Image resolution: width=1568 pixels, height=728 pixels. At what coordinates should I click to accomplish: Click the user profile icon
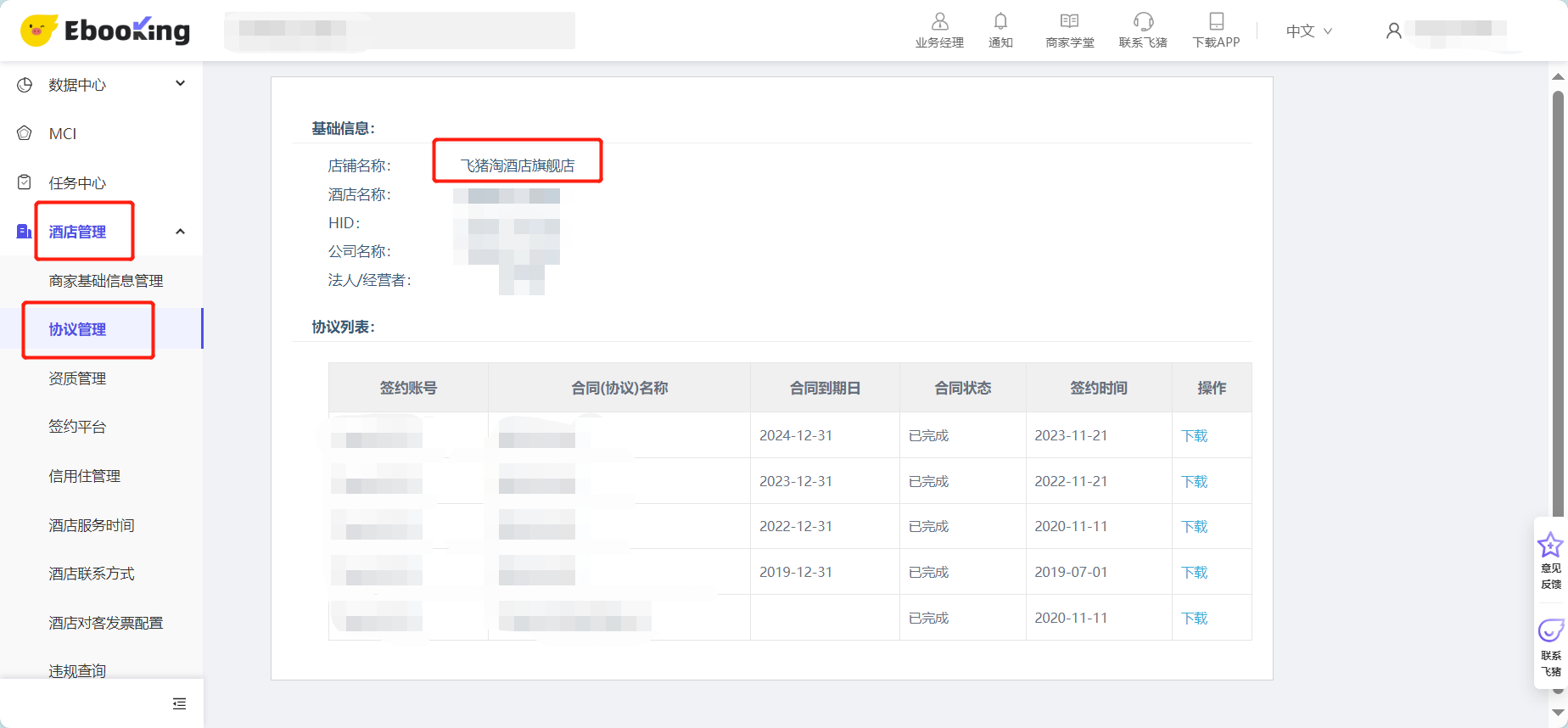pyautogui.click(x=1393, y=31)
